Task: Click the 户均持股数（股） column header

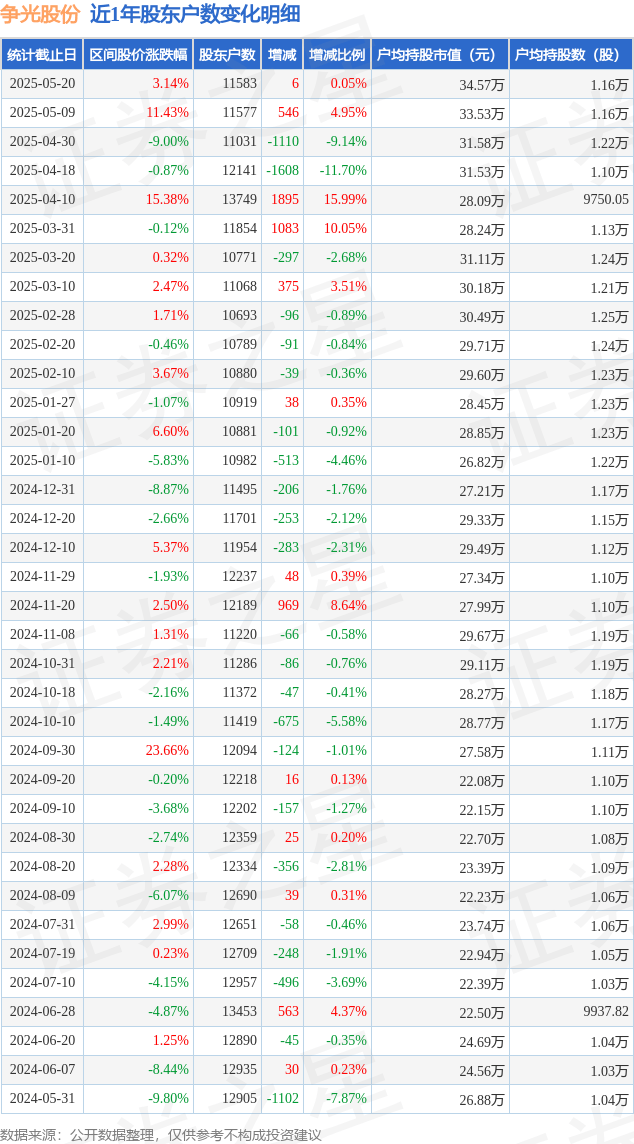Action: (571, 54)
